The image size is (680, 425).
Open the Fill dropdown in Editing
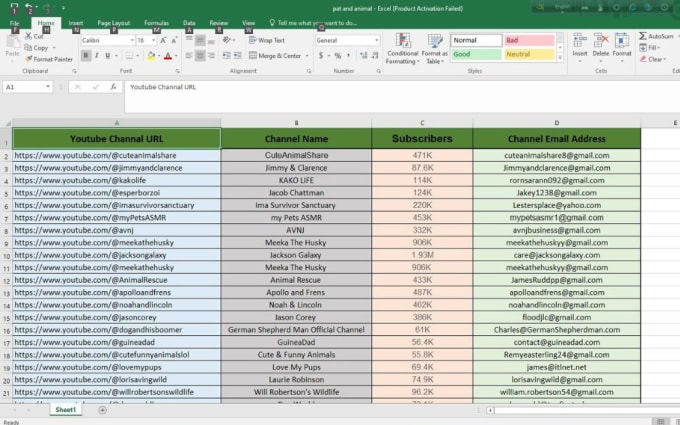coord(650,48)
